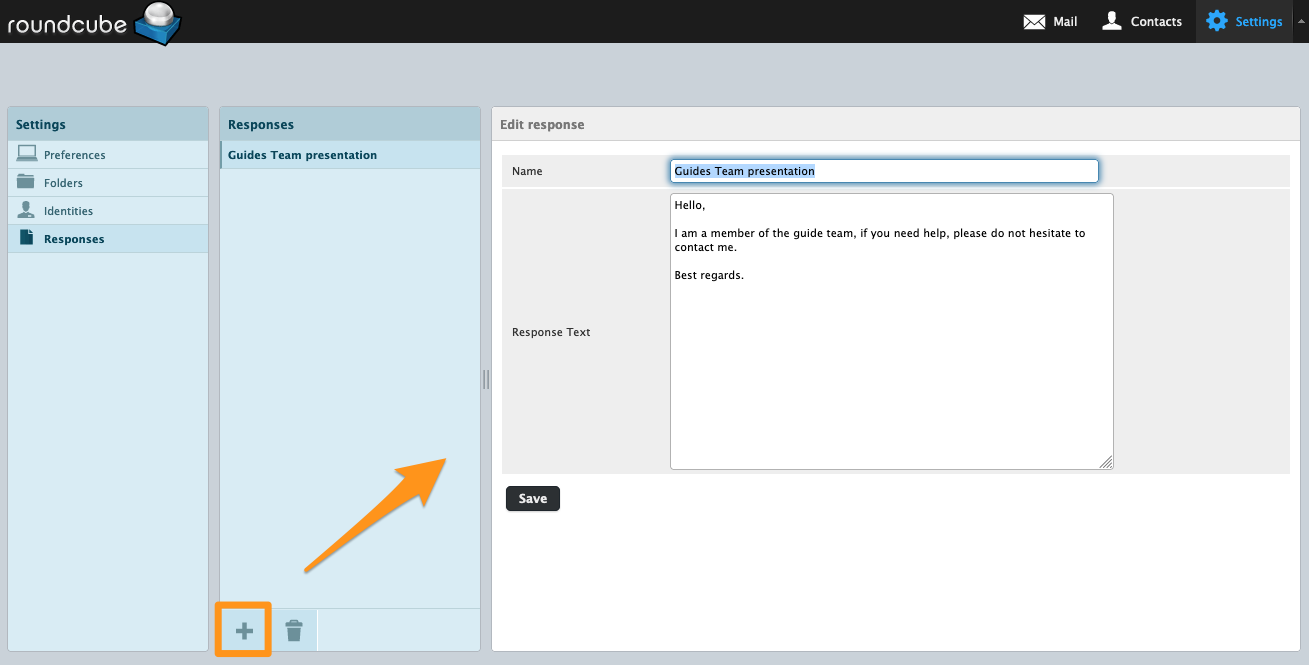This screenshot has width=1309, height=665.
Task: Go to Contacts in top bar
Action: [x=1141, y=21]
